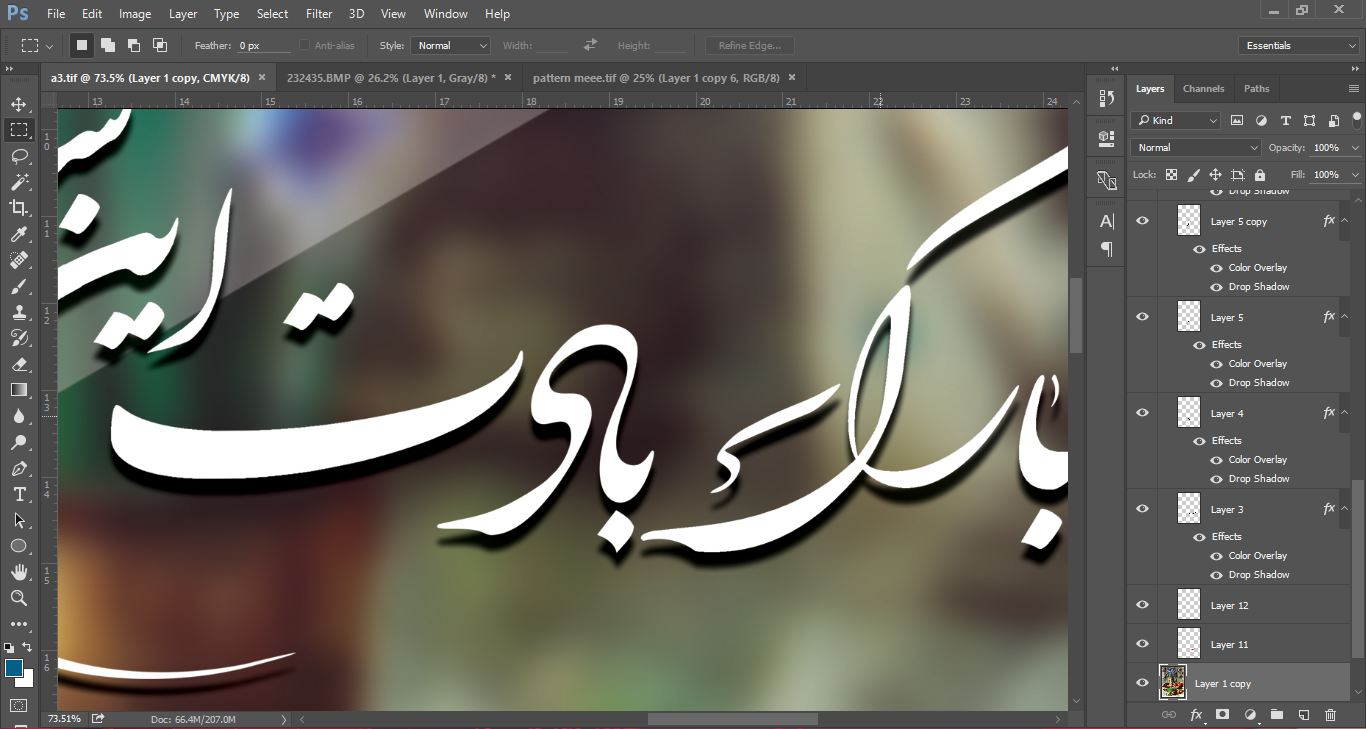Select the Healing Brush tool

(18, 260)
